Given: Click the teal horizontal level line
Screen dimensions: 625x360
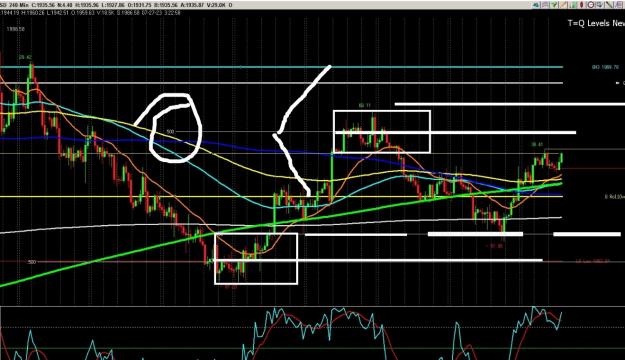Looking at the screenshot, I should pyautogui.click(x=281, y=67).
